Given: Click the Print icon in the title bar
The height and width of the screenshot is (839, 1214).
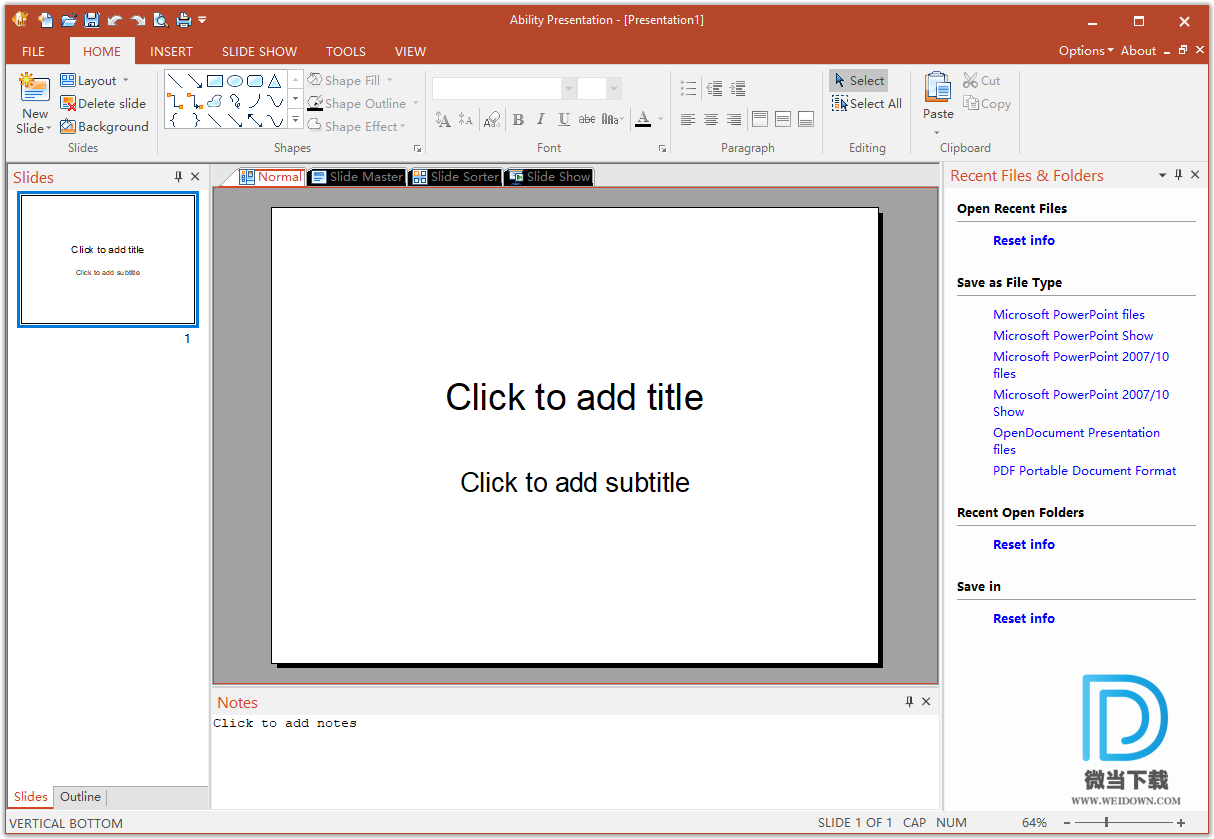Looking at the screenshot, I should click(183, 20).
